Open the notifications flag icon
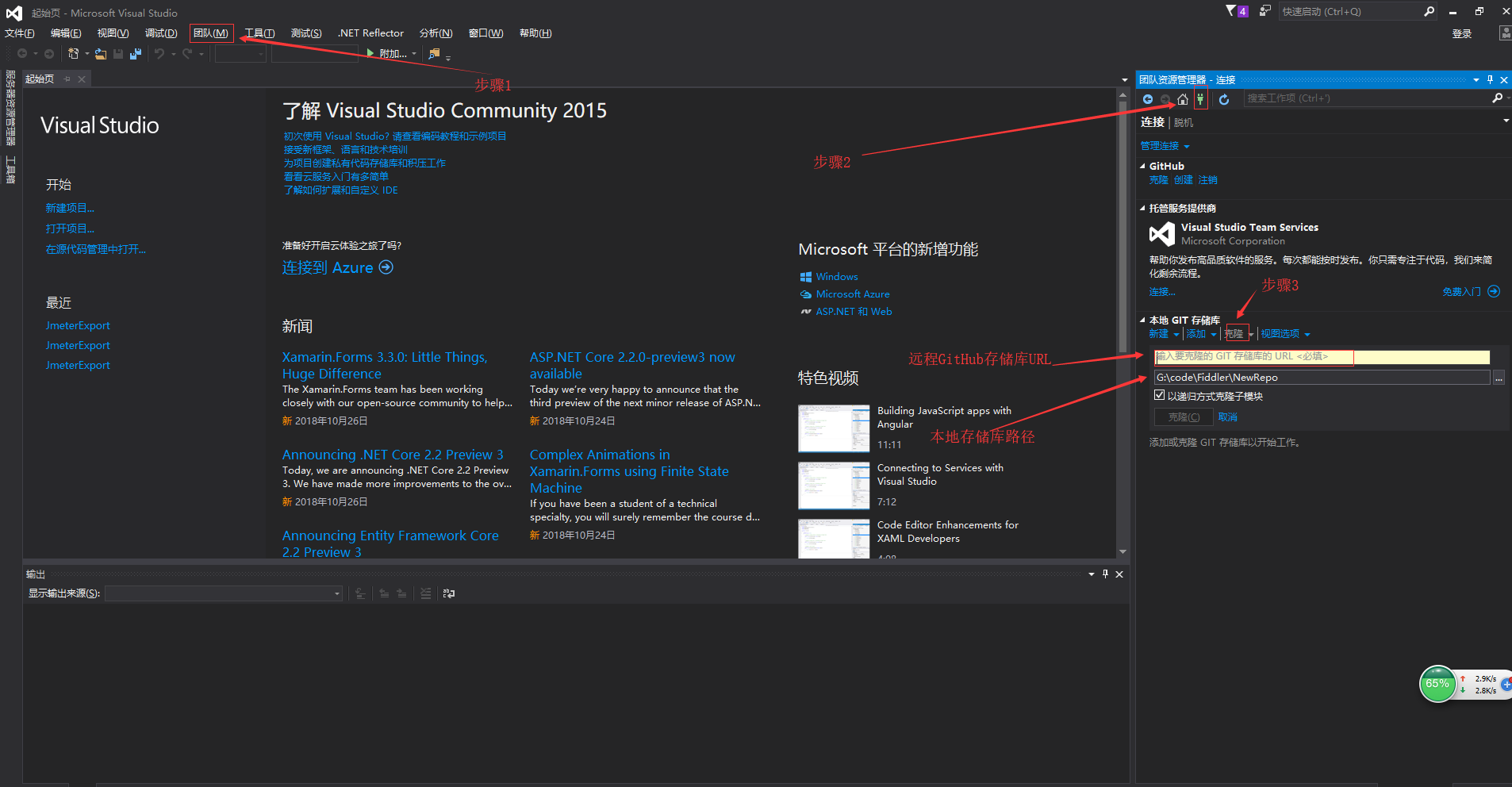This screenshot has height=787, width=1512. tap(1236, 11)
